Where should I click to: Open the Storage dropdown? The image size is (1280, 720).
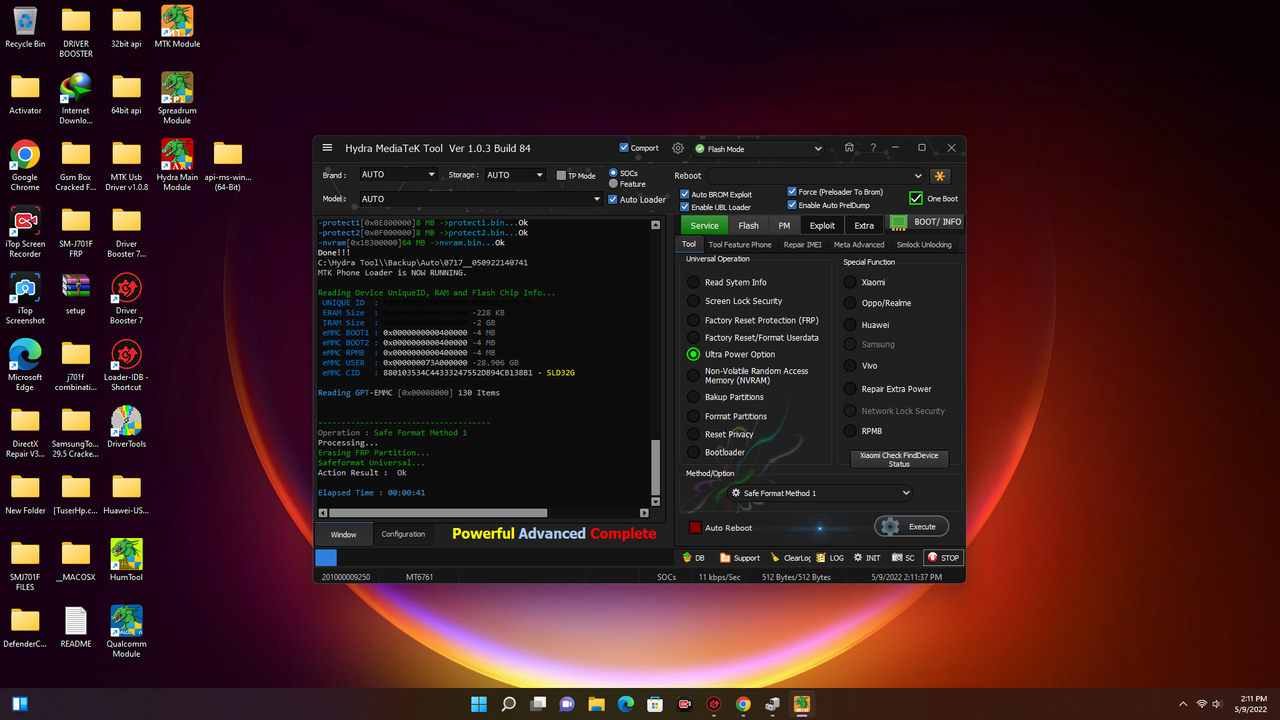(514, 175)
